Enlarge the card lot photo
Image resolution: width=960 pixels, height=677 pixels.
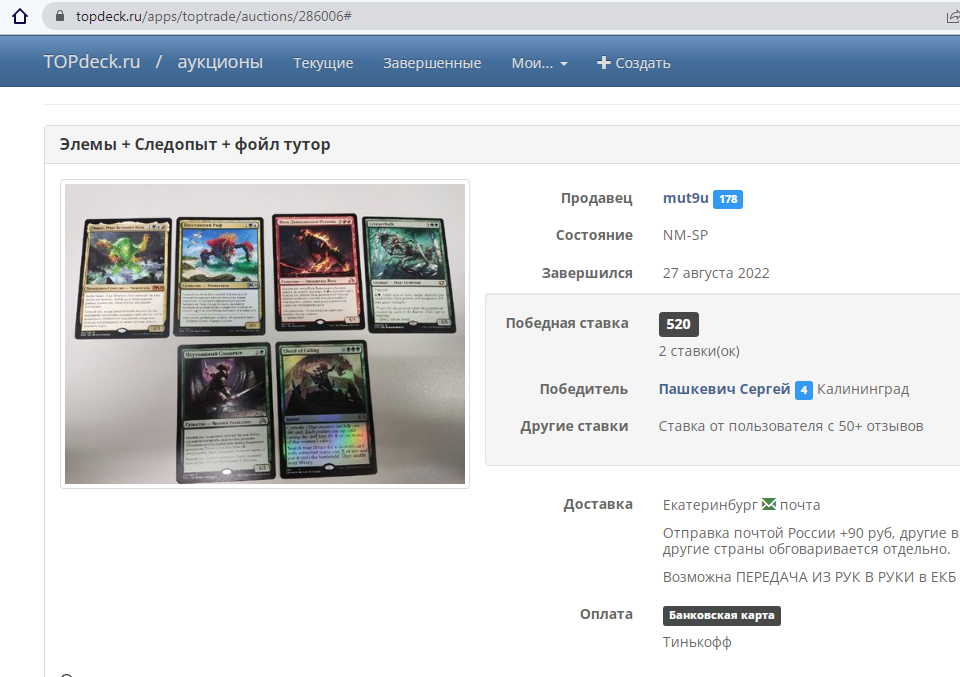click(265, 334)
